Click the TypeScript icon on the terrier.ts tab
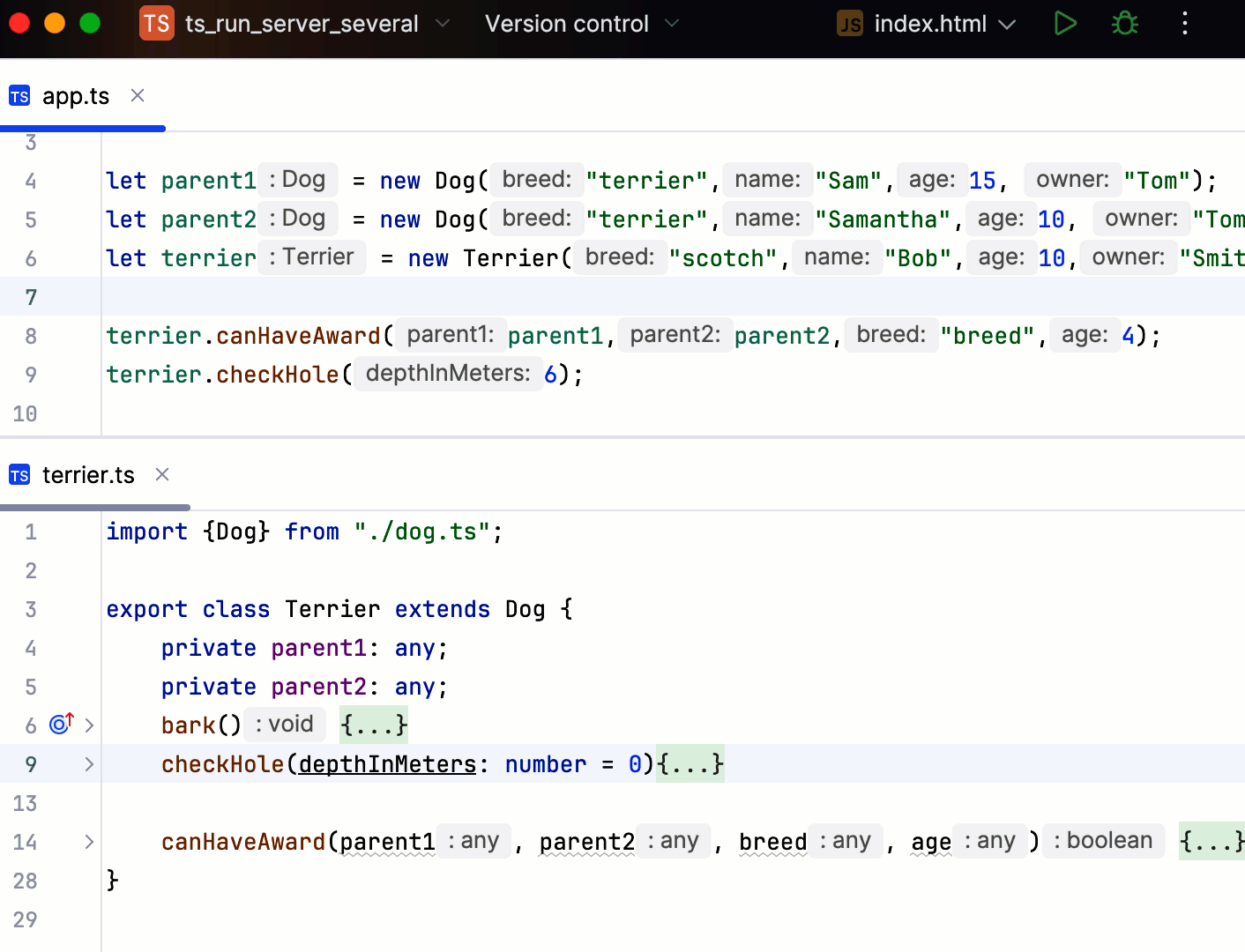This screenshot has width=1245, height=952. [x=19, y=474]
